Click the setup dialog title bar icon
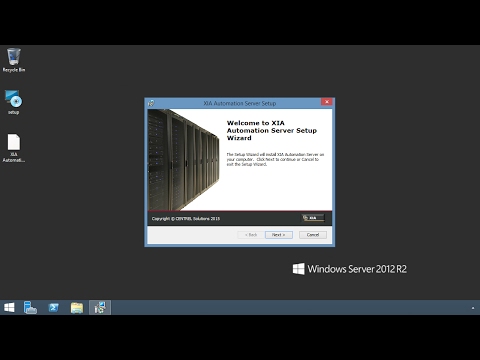 pyautogui.click(x=151, y=103)
